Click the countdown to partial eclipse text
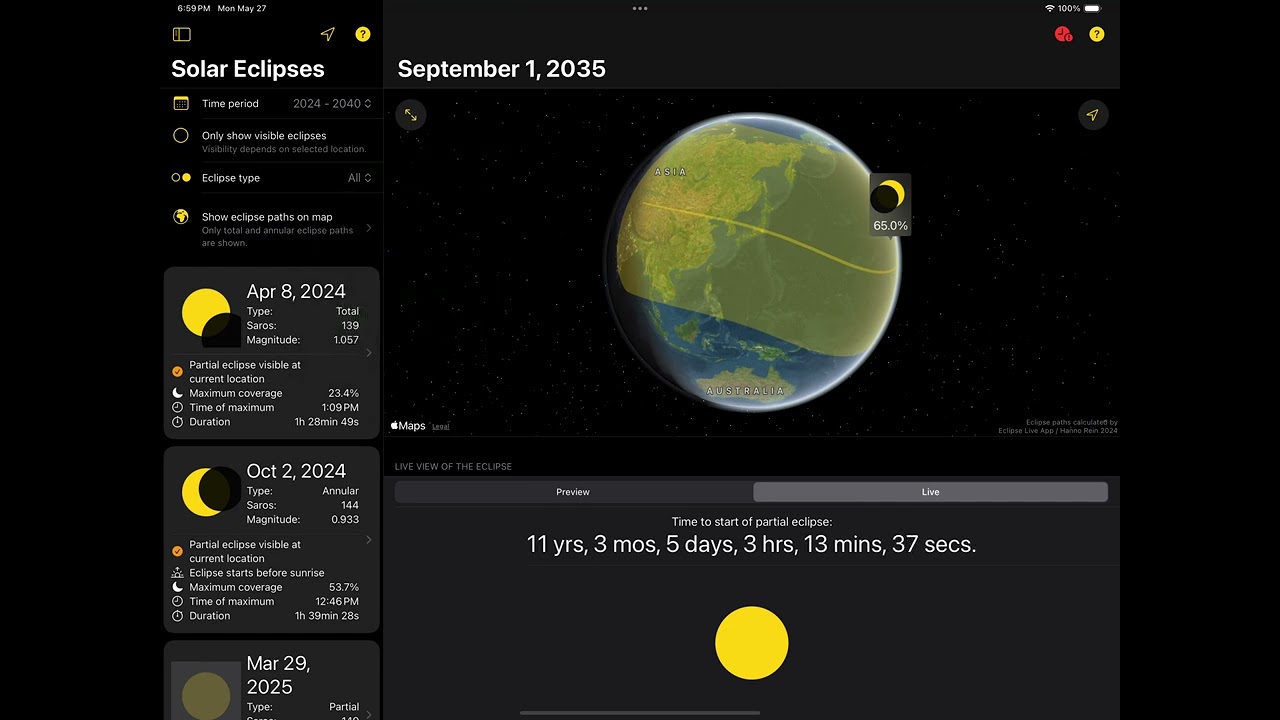Screen dimensions: 1280x720 click(x=751, y=544)
